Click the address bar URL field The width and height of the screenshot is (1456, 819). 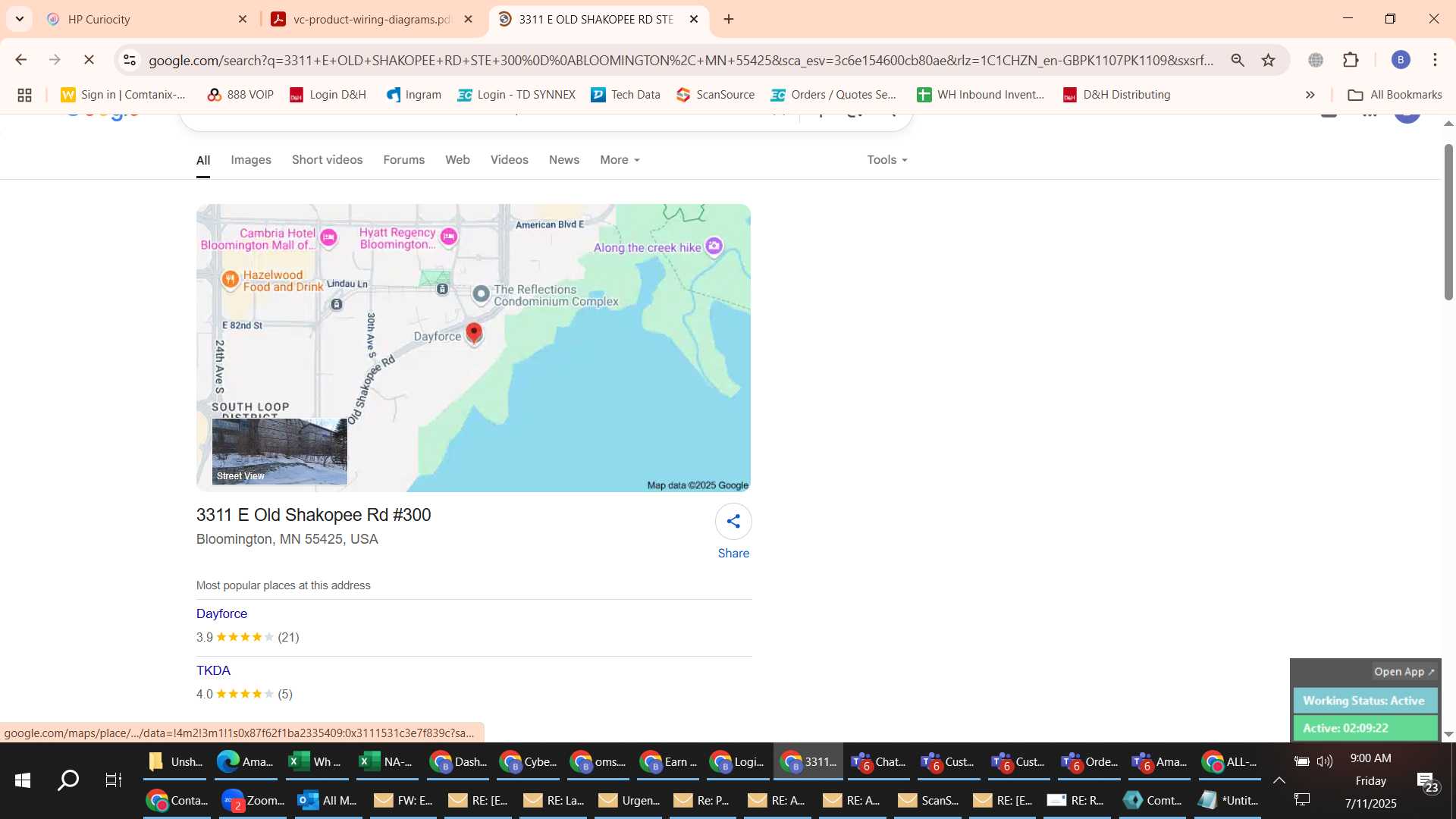(x=679, y=60)
